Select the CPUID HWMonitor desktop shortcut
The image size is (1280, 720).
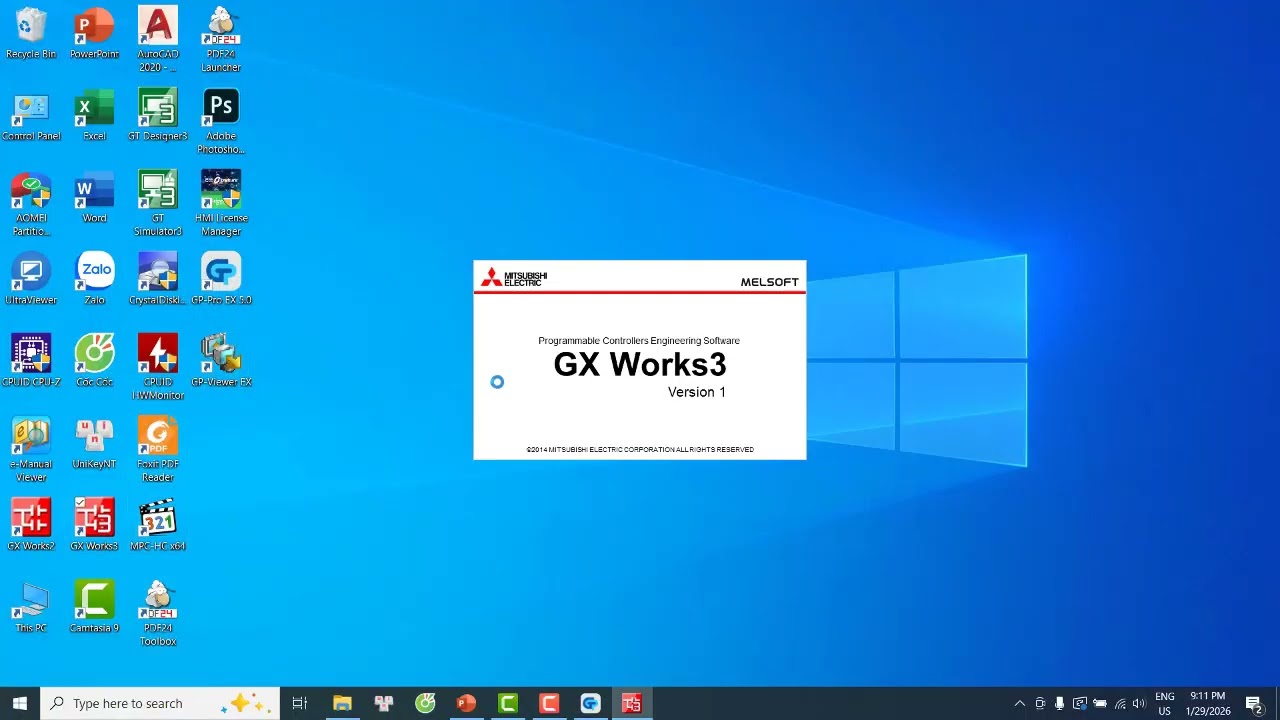(158, 368)
